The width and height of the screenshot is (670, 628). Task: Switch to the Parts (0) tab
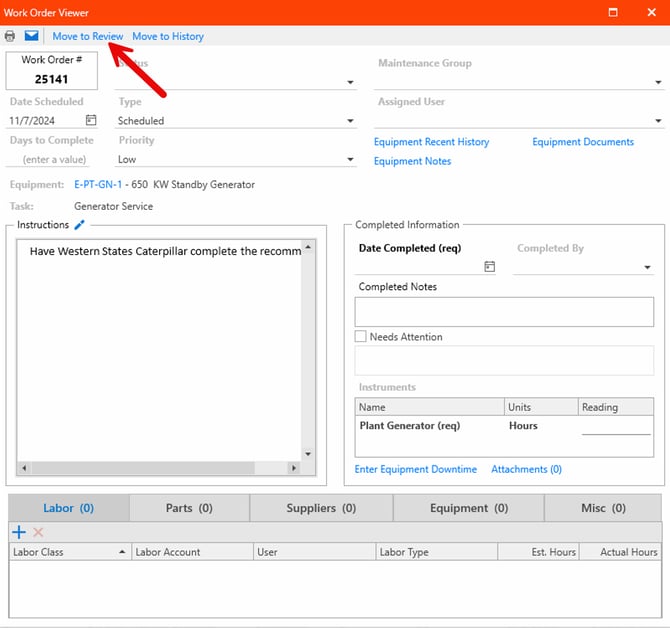point(189,508)
